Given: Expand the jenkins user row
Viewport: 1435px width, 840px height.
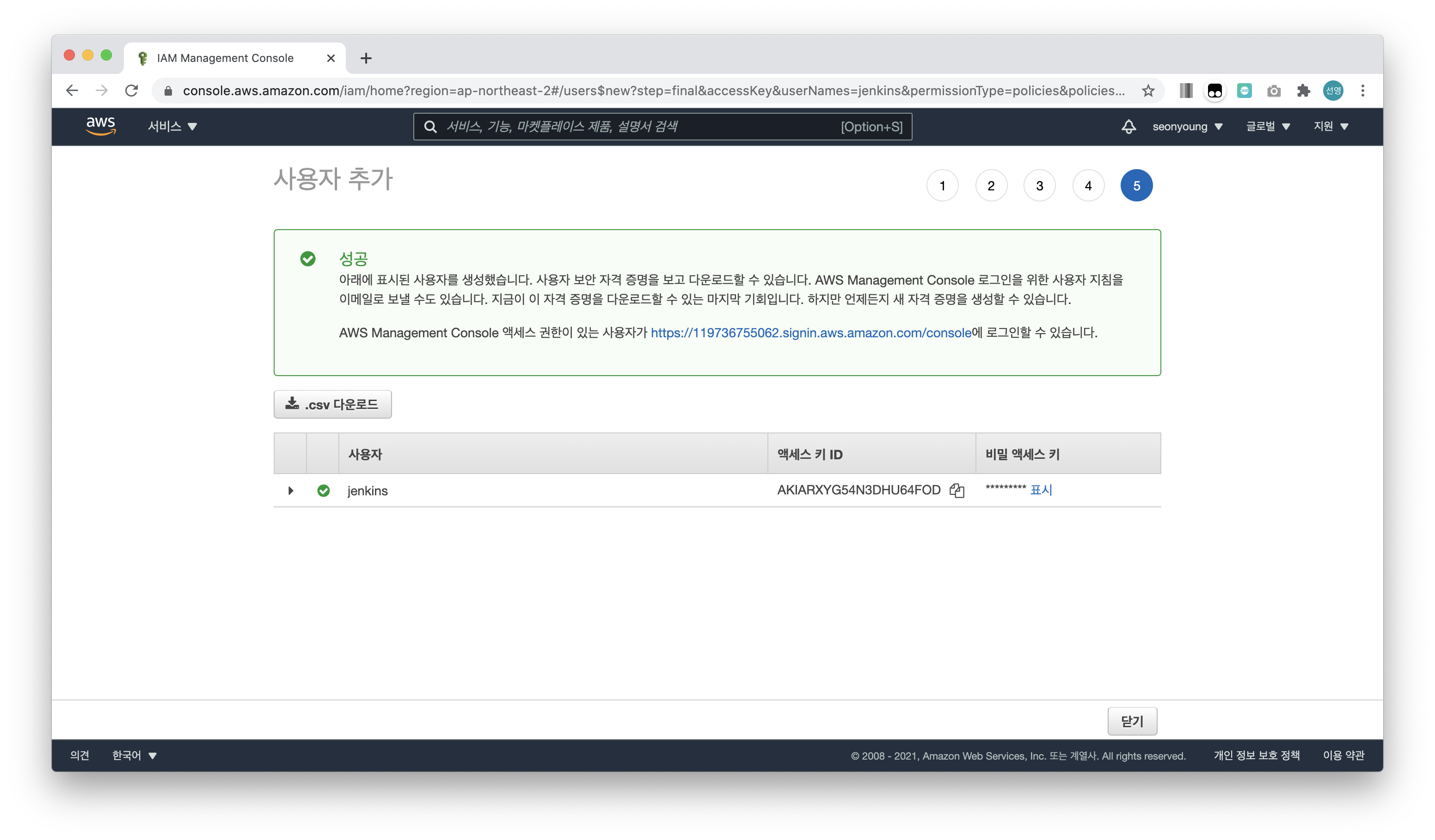Looking at the screenshot, I should [290, 491].
